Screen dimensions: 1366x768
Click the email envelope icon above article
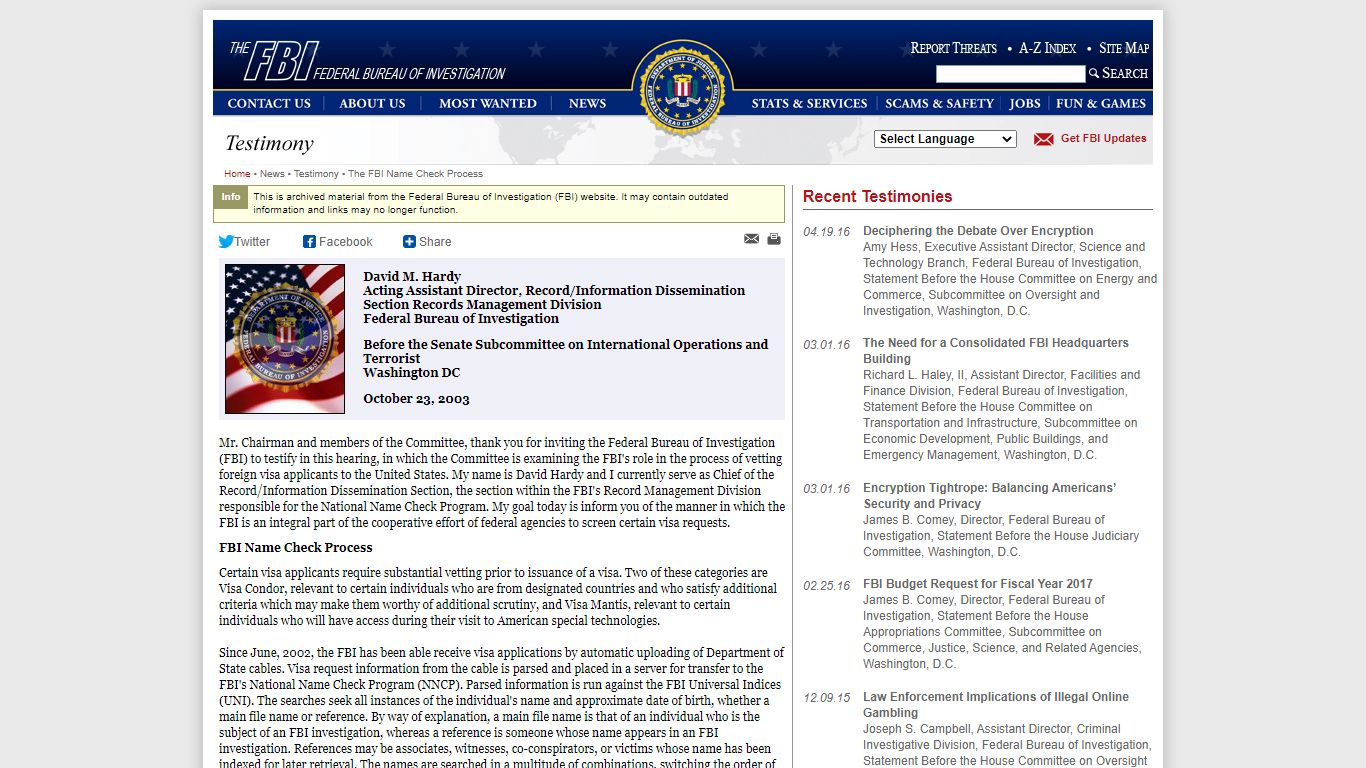pyautogui.click(x=752, y=239)
